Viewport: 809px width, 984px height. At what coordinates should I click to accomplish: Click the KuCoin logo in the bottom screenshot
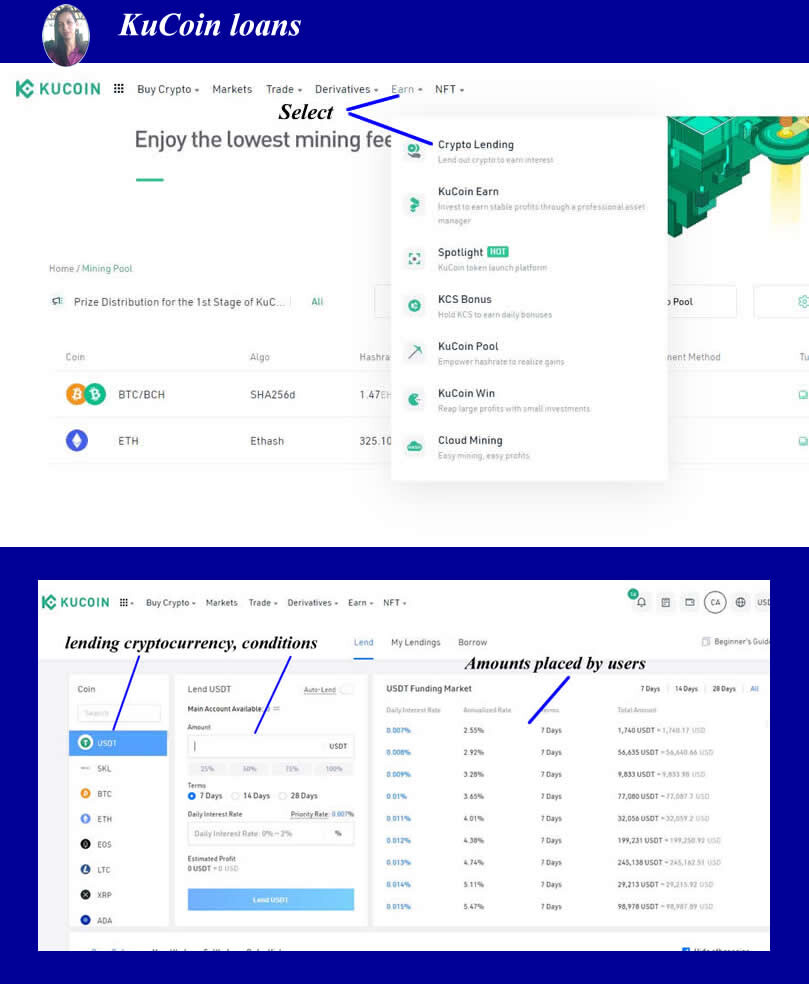click(x=75, y=602)
